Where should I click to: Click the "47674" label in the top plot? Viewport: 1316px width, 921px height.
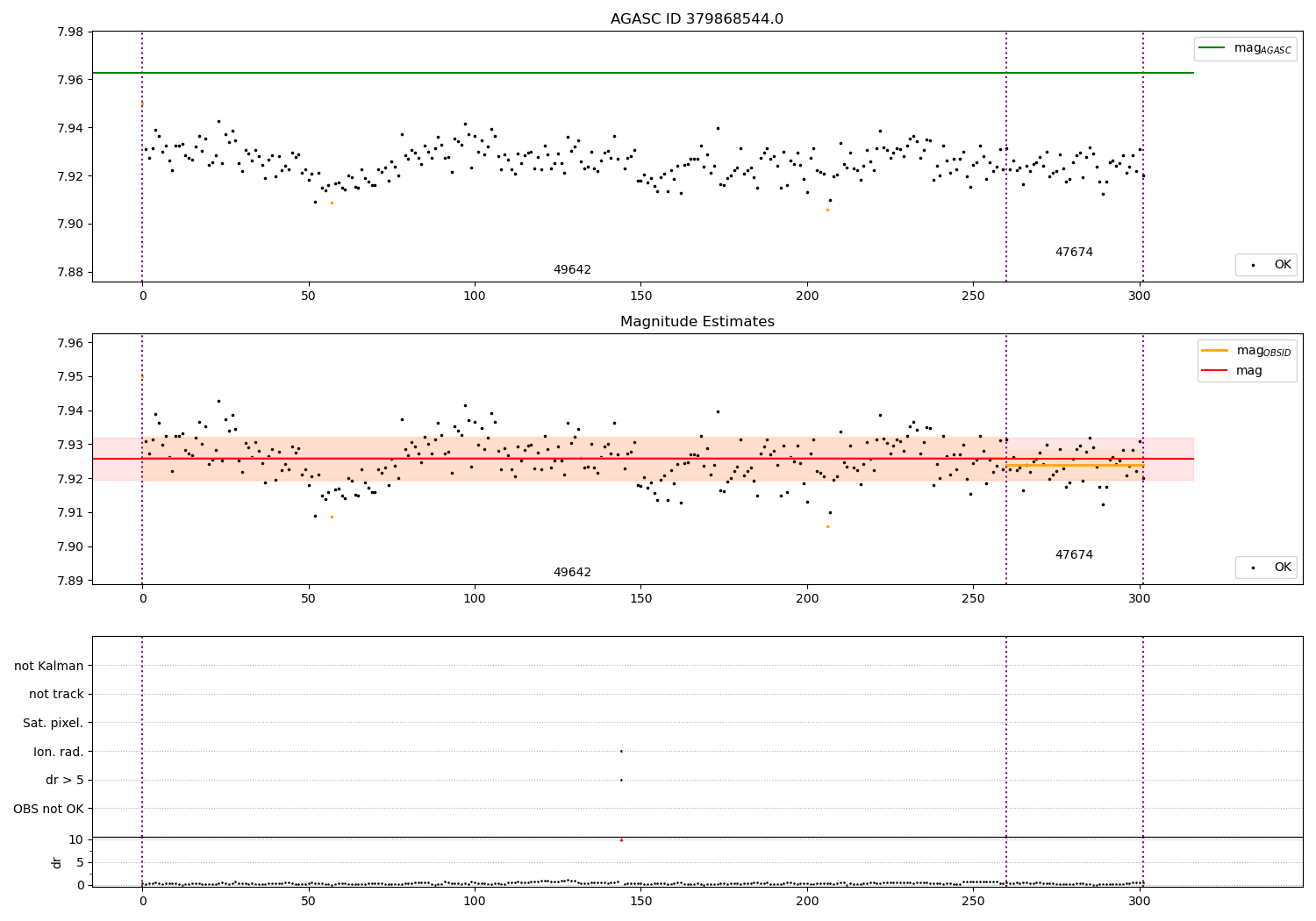1074,252
